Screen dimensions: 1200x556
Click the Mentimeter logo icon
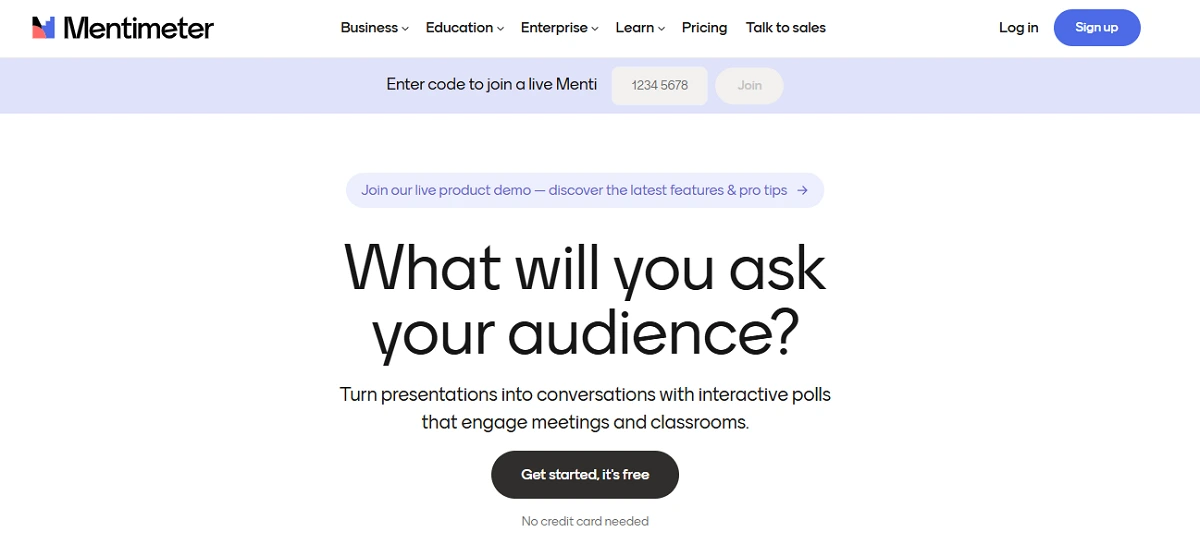[x=43, y=28]
